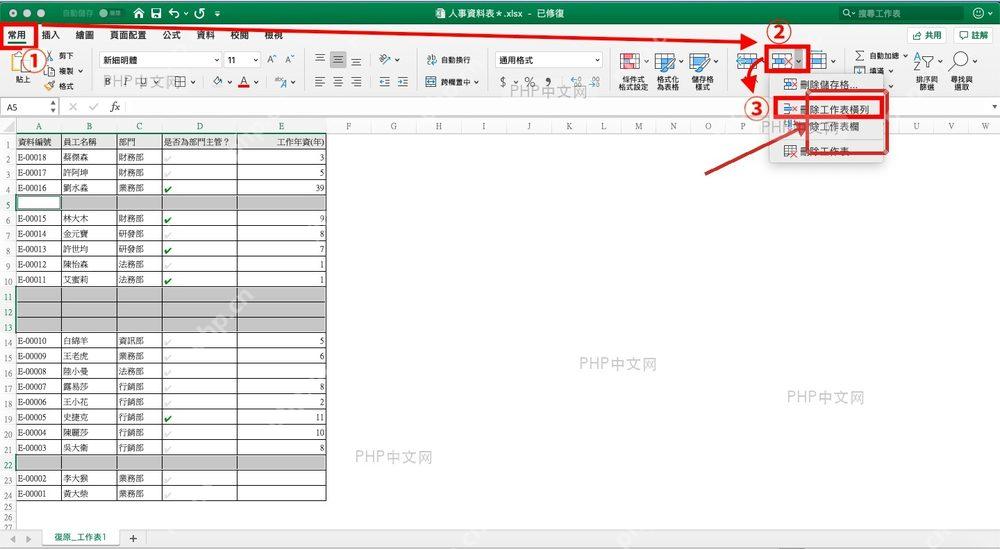Screen dimensions: 1000x549
Task: Choose 刪除工作表欄 from the menu
Action: [827, 127]
